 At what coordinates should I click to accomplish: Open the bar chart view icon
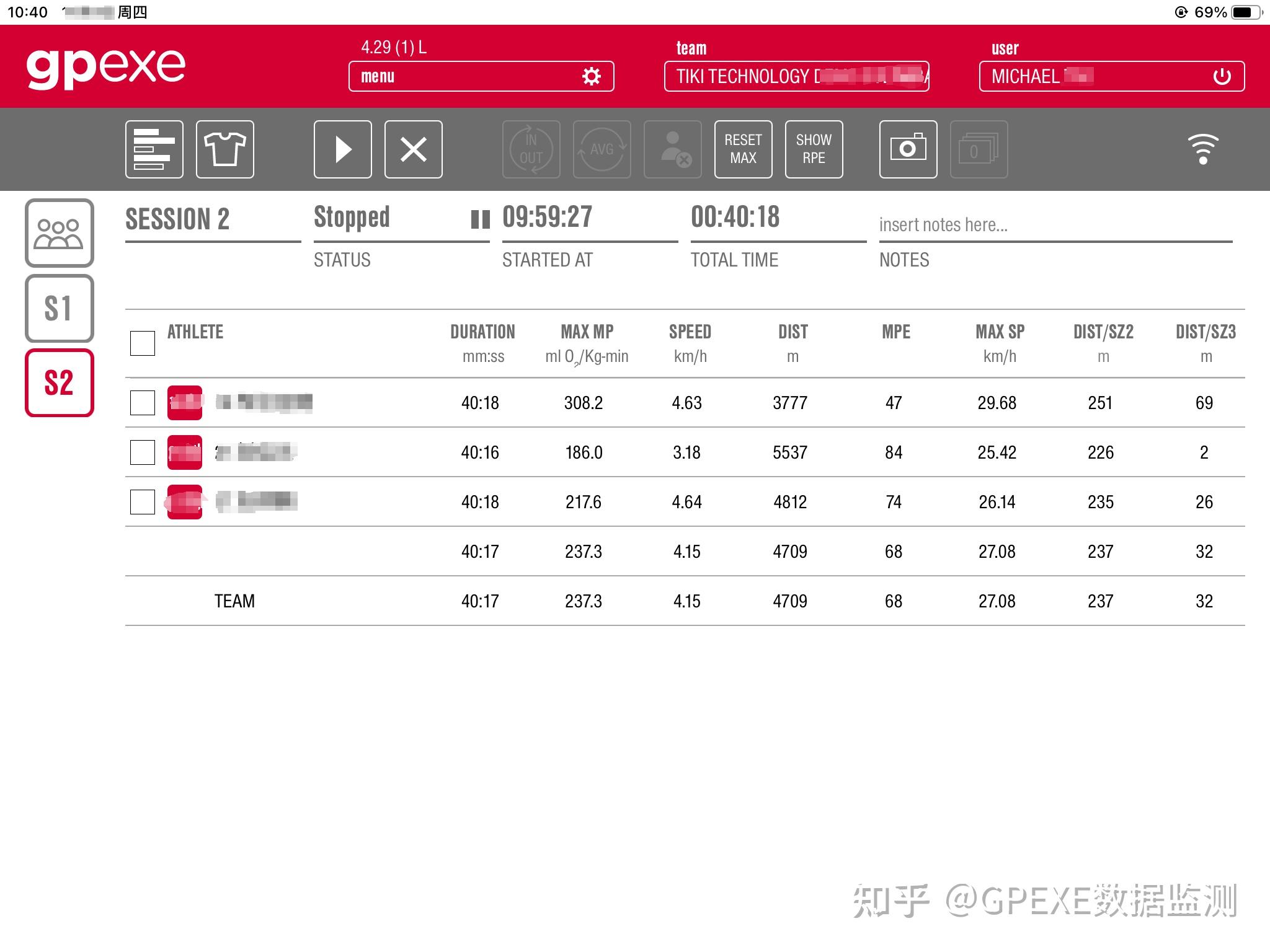154,149
